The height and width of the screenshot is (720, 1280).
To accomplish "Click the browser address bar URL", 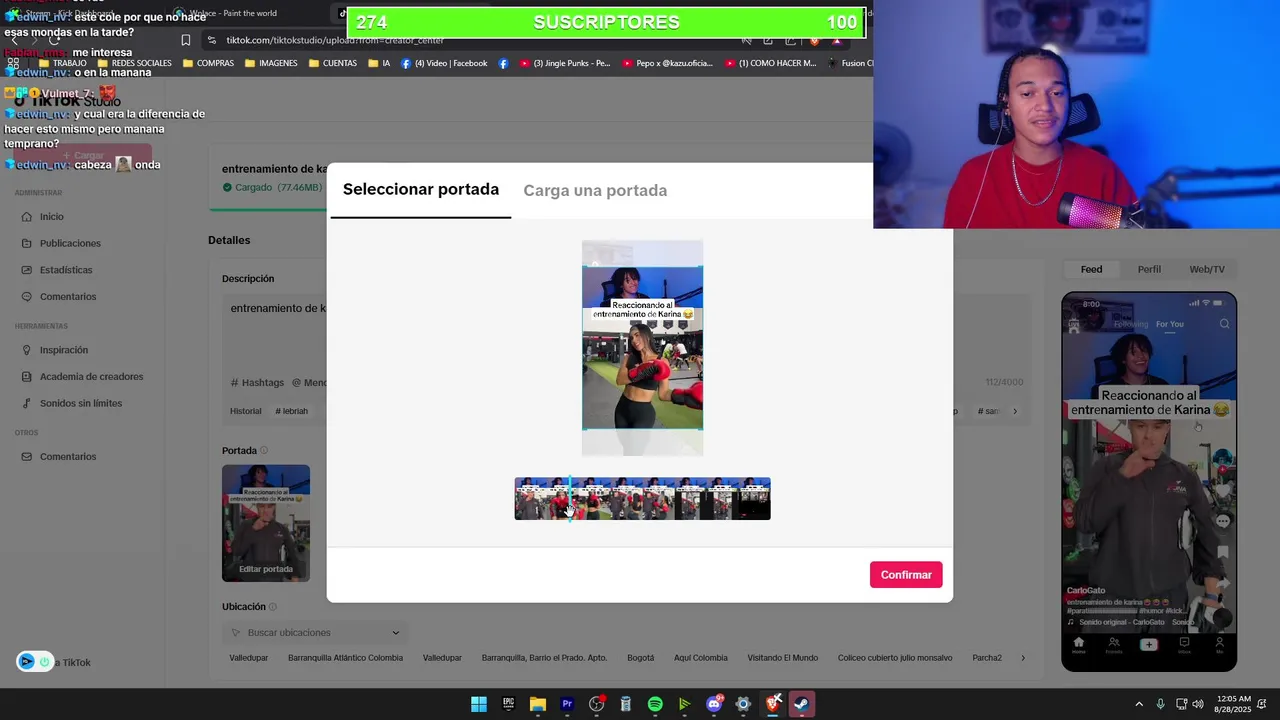I will (x=334, y=40).
